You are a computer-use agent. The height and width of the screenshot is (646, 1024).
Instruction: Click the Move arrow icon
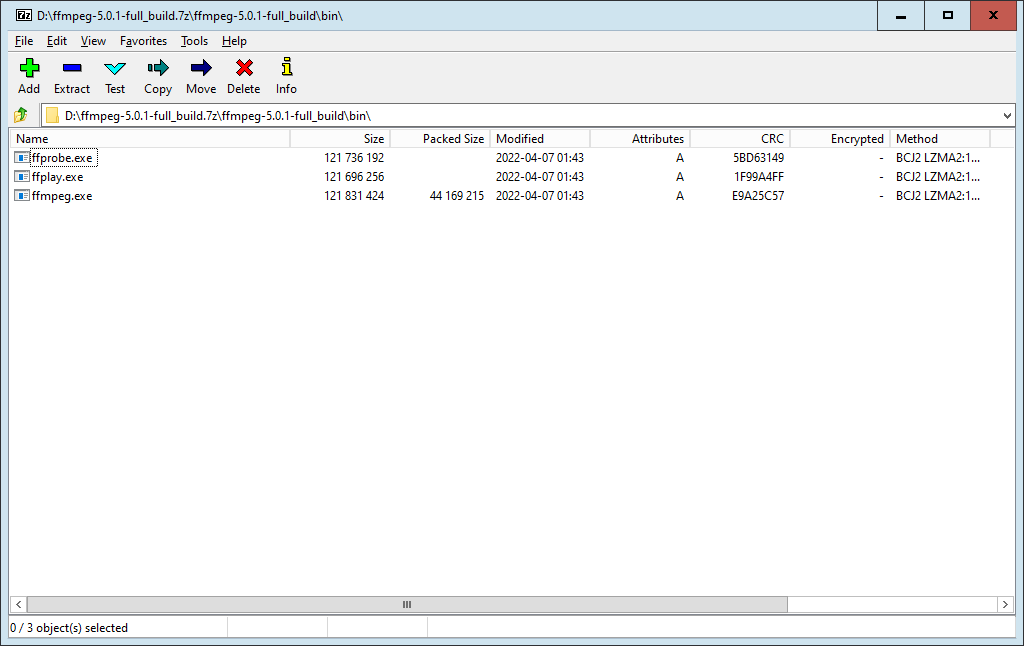coord(201,68)
